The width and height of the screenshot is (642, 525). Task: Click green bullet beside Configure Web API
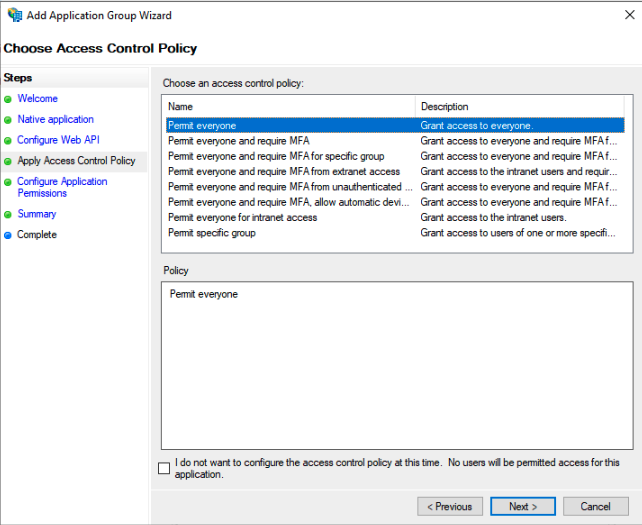(8, 141)
